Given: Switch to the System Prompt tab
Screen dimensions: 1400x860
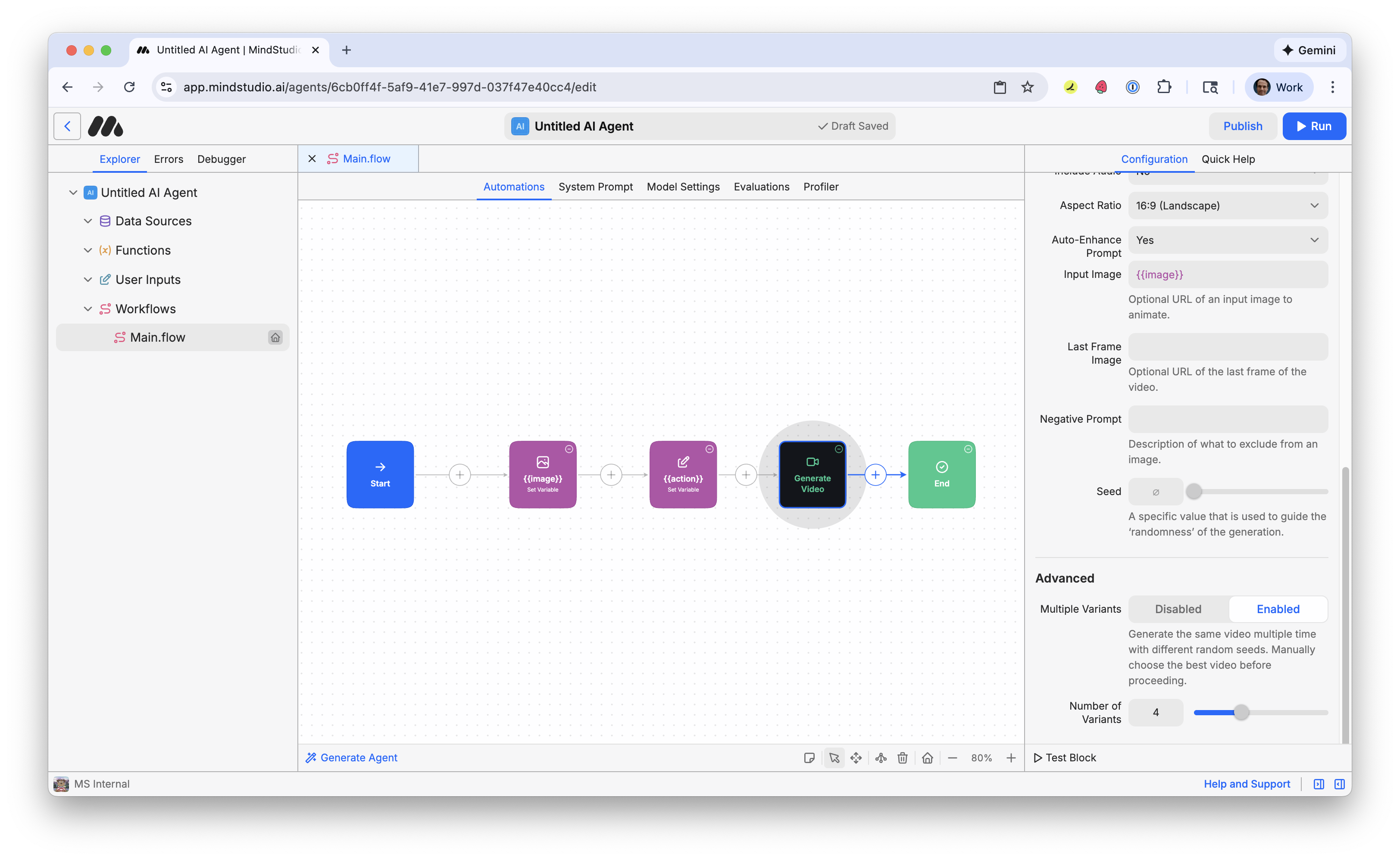Looking at the screenshot, I should (x=596, y=187).
